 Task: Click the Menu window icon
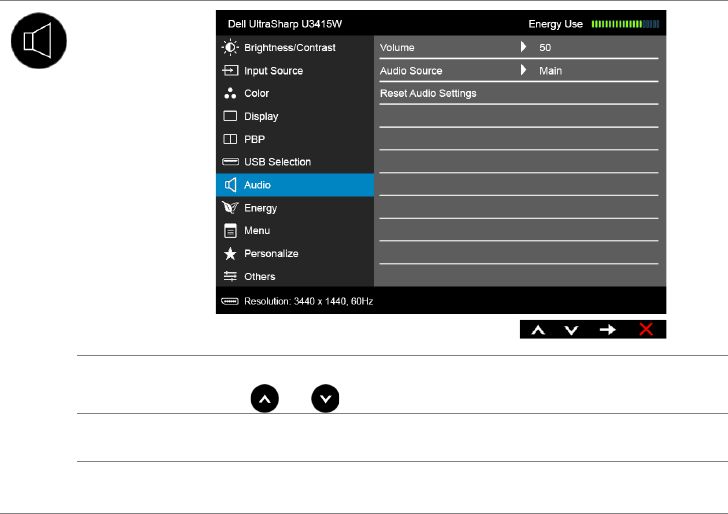coord(230,230)
